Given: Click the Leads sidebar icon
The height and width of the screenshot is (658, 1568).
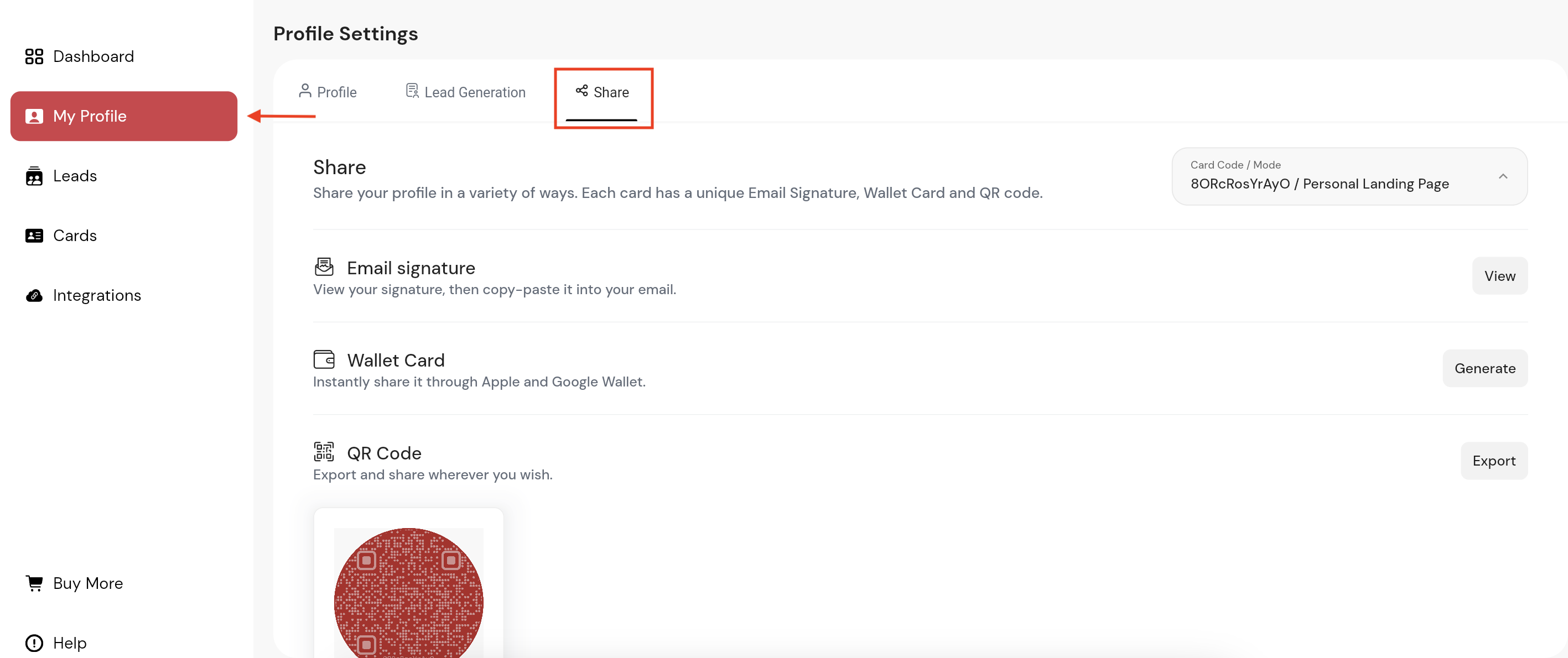Looking at the screenshot, I should point(34,176).
